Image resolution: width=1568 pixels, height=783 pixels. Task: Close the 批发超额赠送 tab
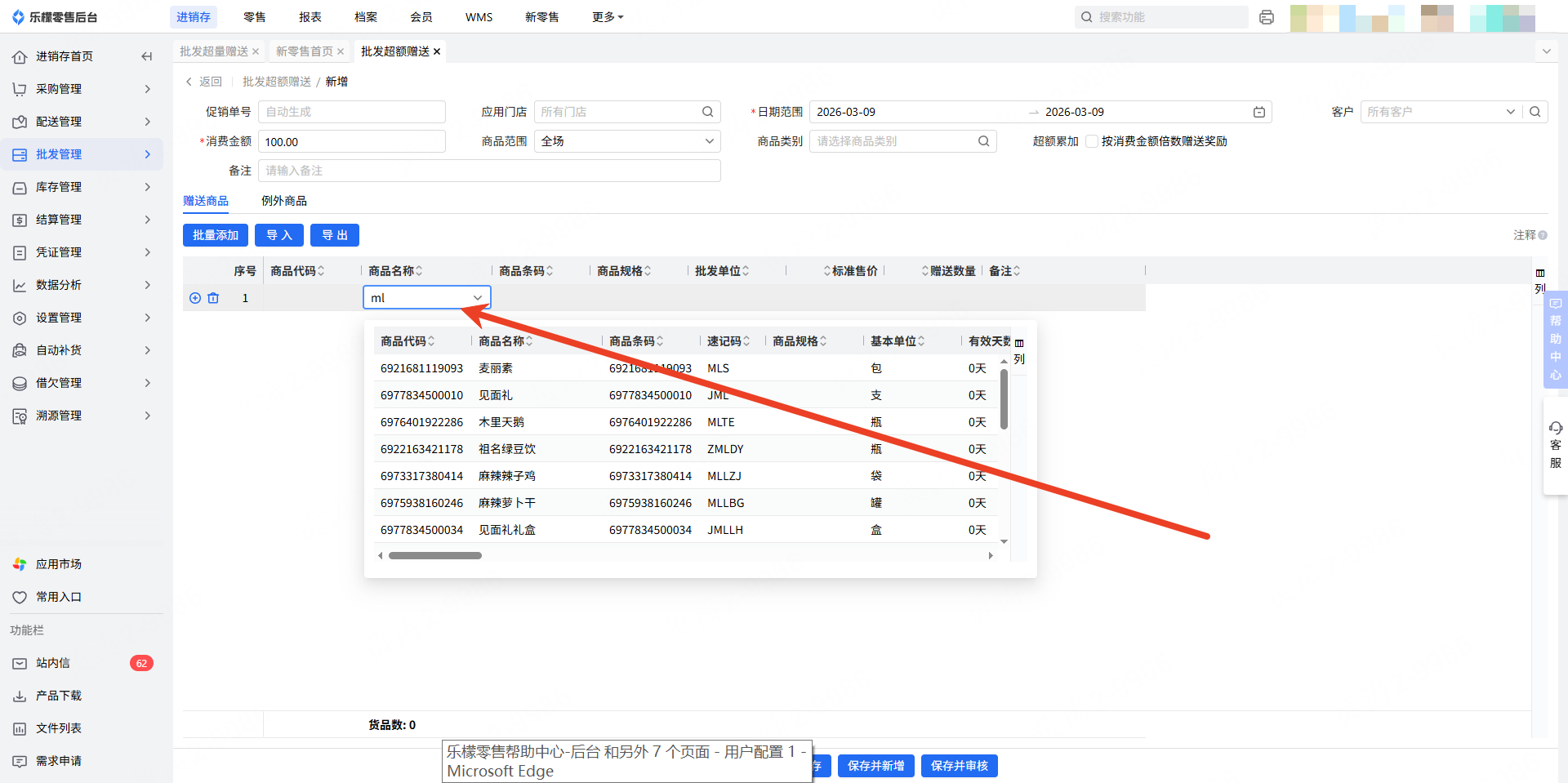(x=437, y=51)
